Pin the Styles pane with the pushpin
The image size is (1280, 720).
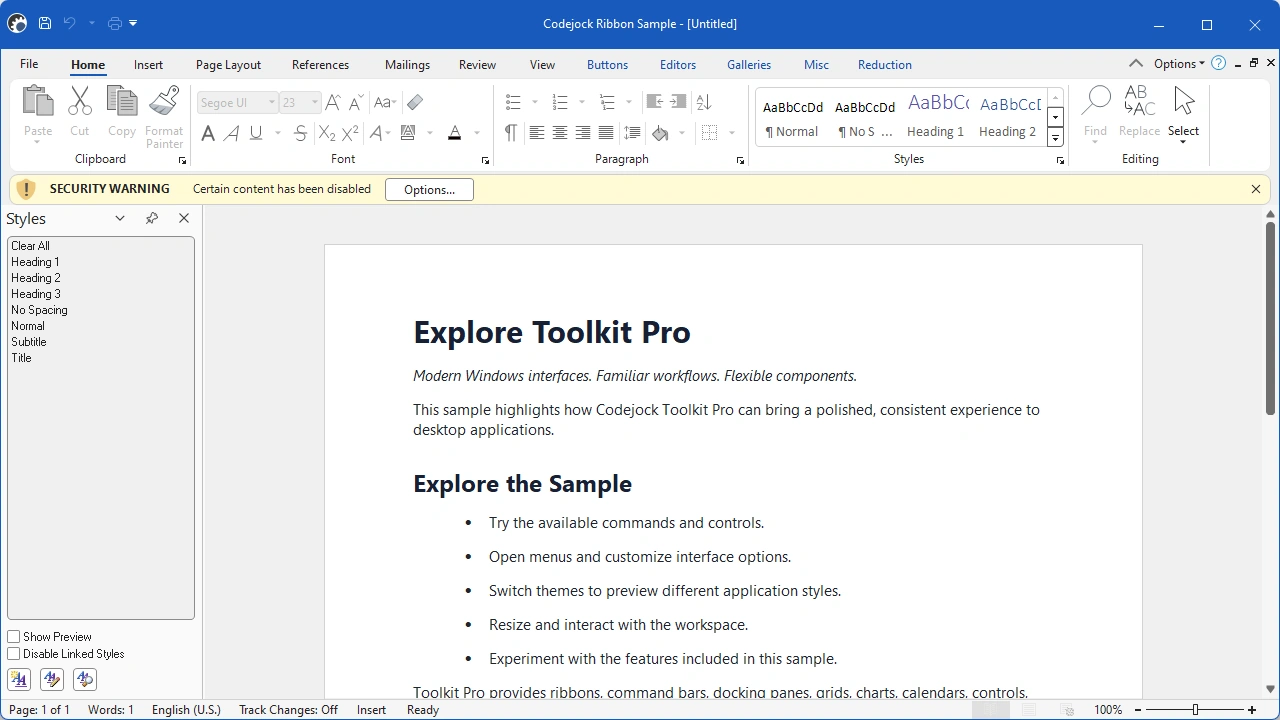[x=152, y=218]
